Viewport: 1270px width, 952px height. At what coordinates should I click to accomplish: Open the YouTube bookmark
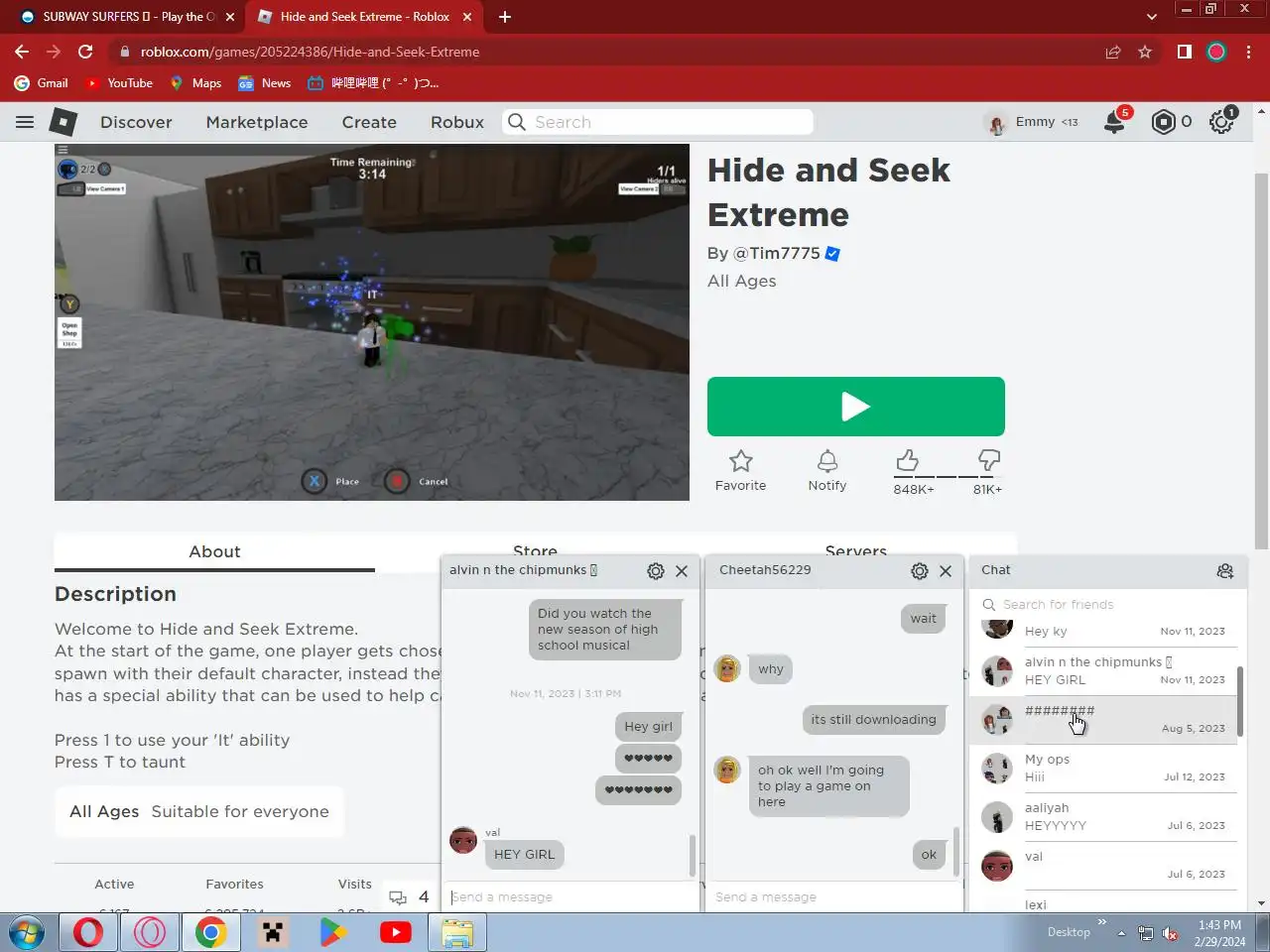[119, 83]
